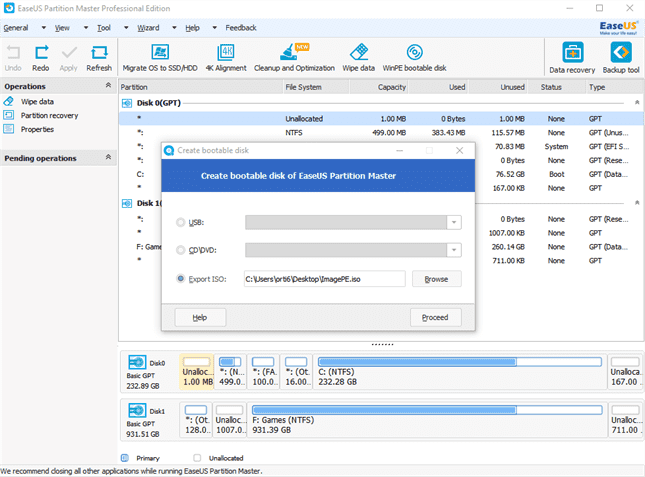Click the Undo toolbar icon
This screenshot has height=477, width=645.
13,53
